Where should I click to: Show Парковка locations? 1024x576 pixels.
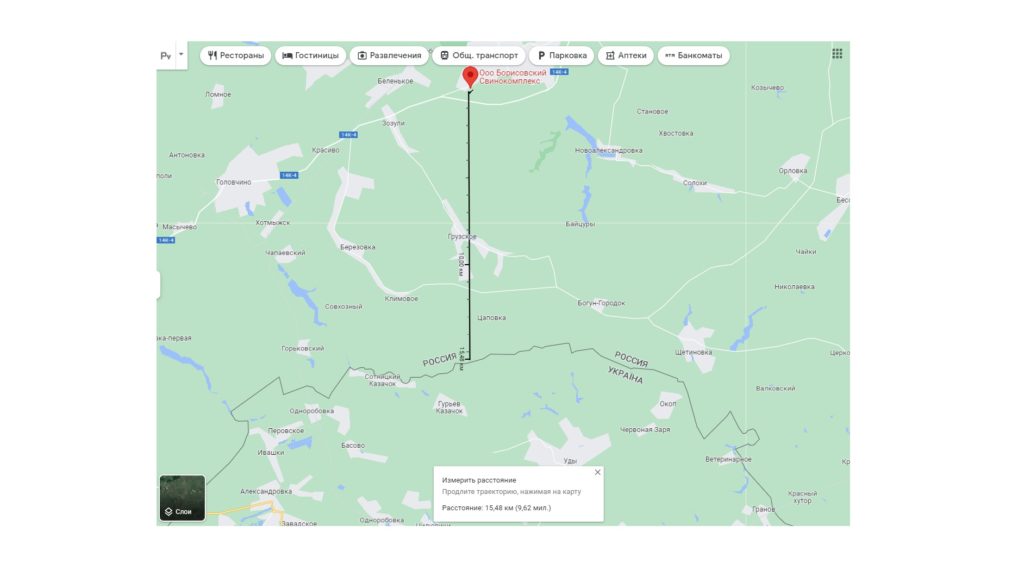click(x=562, y=56)
